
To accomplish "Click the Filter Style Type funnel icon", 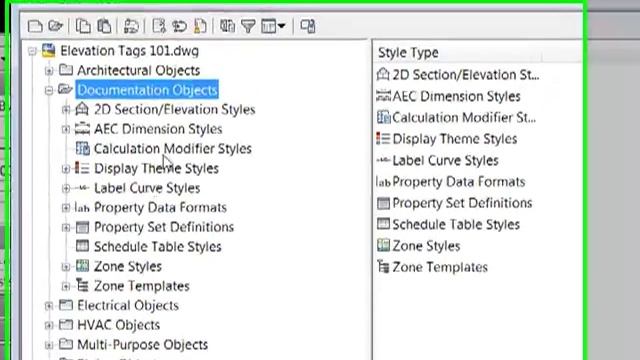I will tap(248, 27).
